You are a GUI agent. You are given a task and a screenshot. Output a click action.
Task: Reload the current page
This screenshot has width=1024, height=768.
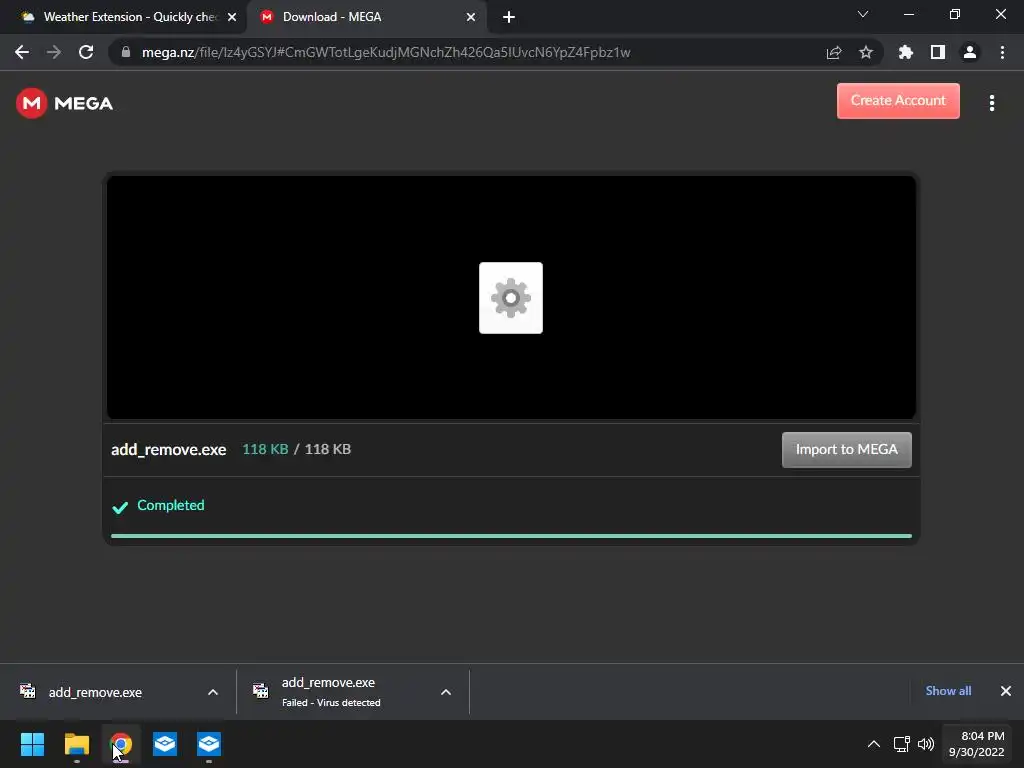(86, 52)
